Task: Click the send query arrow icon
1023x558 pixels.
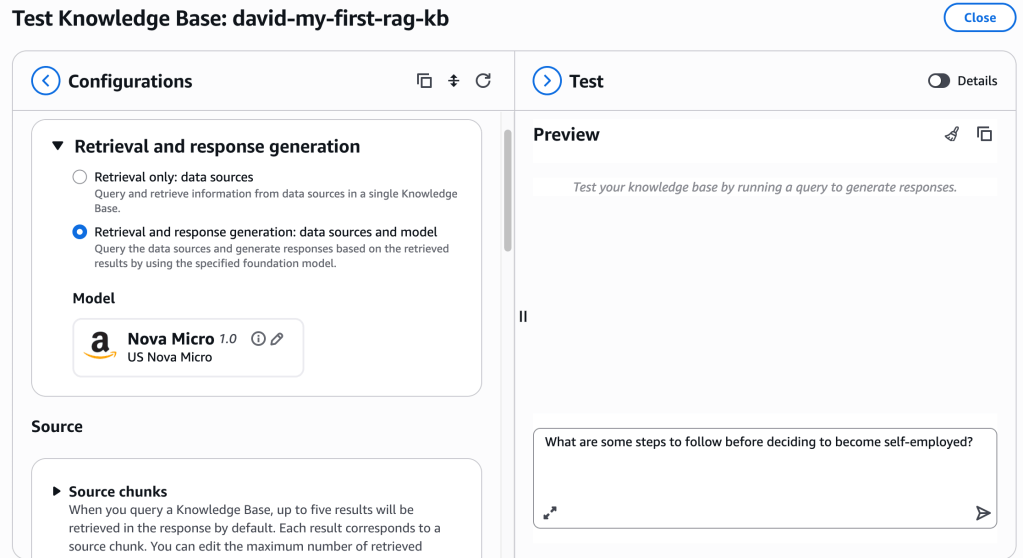Action: point(983,513)
